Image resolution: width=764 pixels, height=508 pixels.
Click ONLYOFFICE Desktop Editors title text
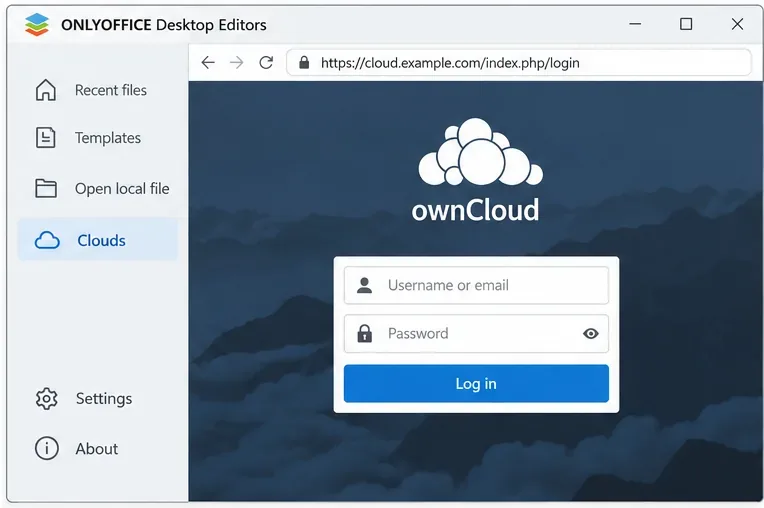coord(164,24)
